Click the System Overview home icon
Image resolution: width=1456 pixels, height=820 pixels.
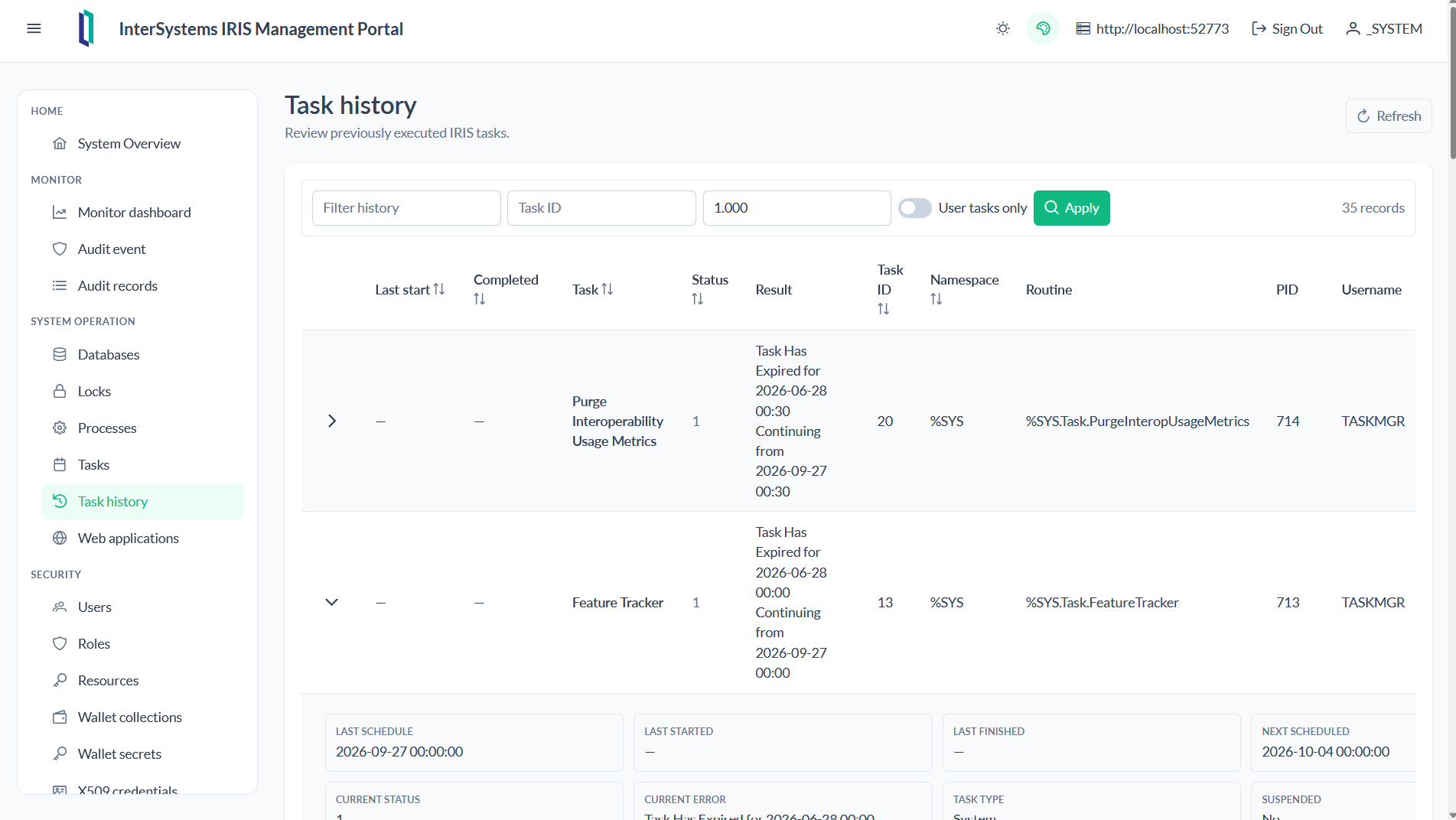pos(60,143)
